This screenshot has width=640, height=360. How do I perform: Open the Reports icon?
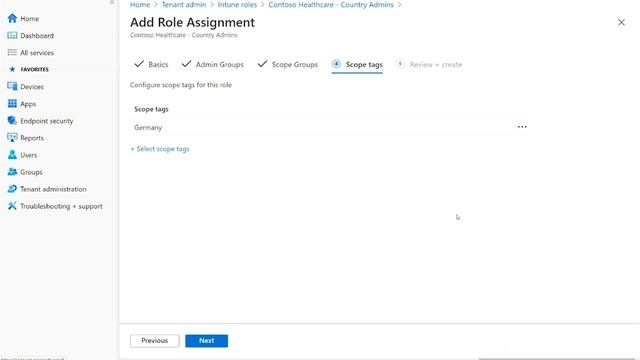pyautogui.click(x=12, y=138)
